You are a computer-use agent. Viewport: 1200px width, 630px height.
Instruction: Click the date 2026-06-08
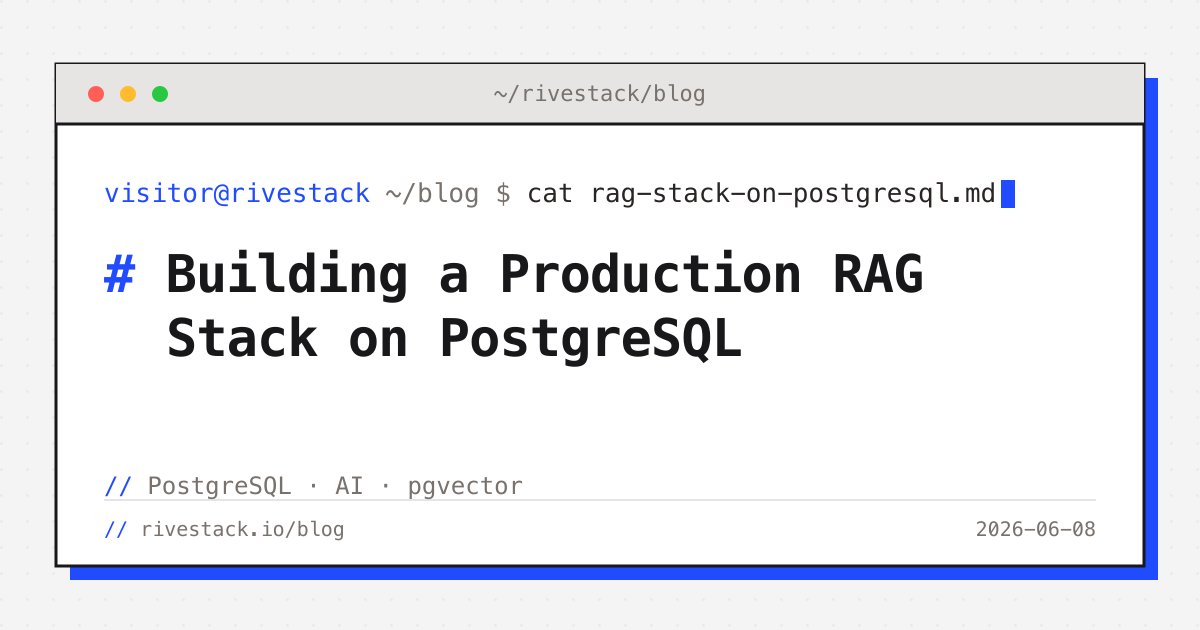click(x=1036, y=529)
